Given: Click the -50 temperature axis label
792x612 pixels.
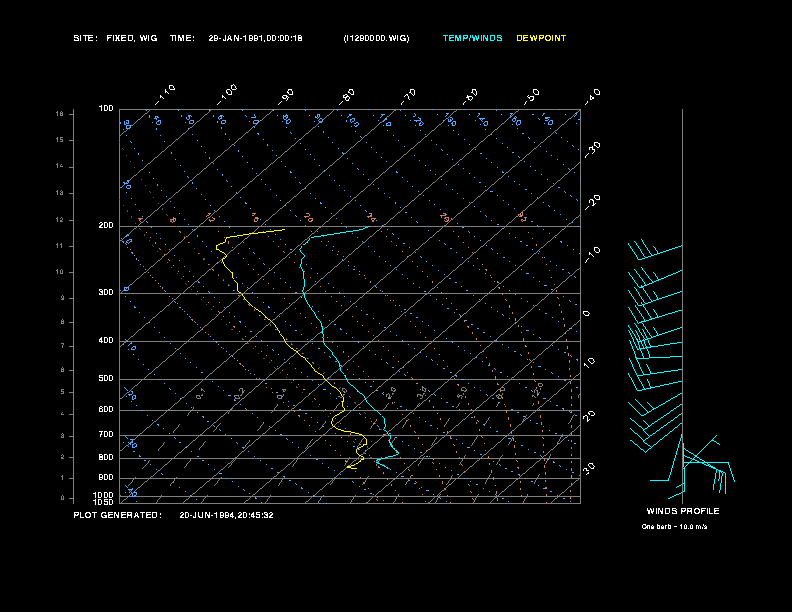Looking at the screenshot, I should click(x=532, y=97).
